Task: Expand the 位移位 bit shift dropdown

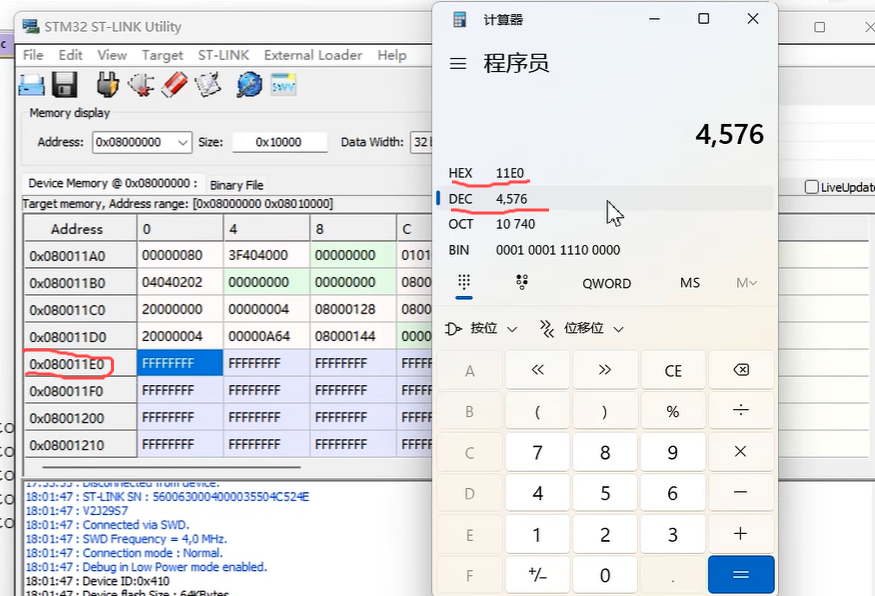Action: click(581, 329)
